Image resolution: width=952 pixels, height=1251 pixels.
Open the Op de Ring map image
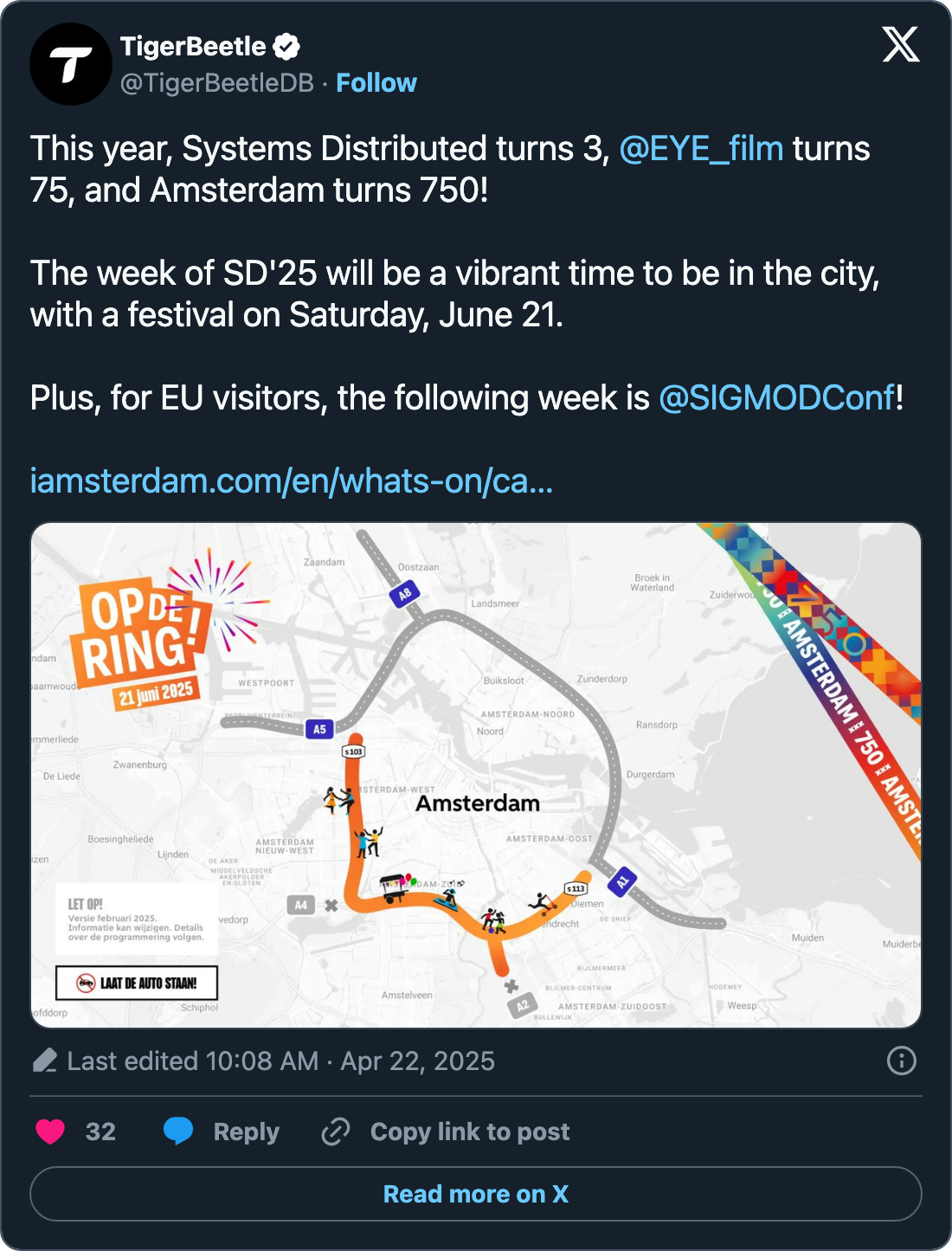476,775
